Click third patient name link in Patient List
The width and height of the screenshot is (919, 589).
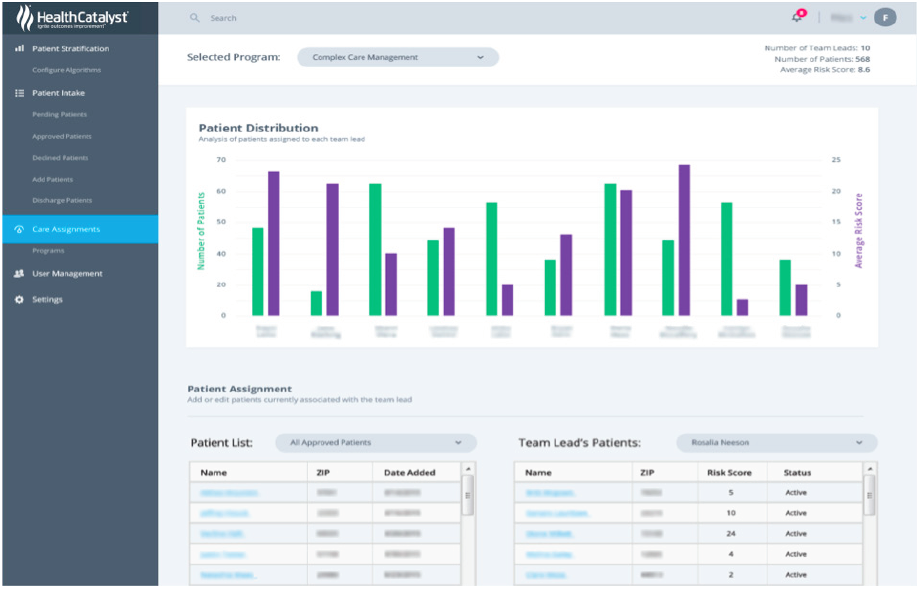222,534
